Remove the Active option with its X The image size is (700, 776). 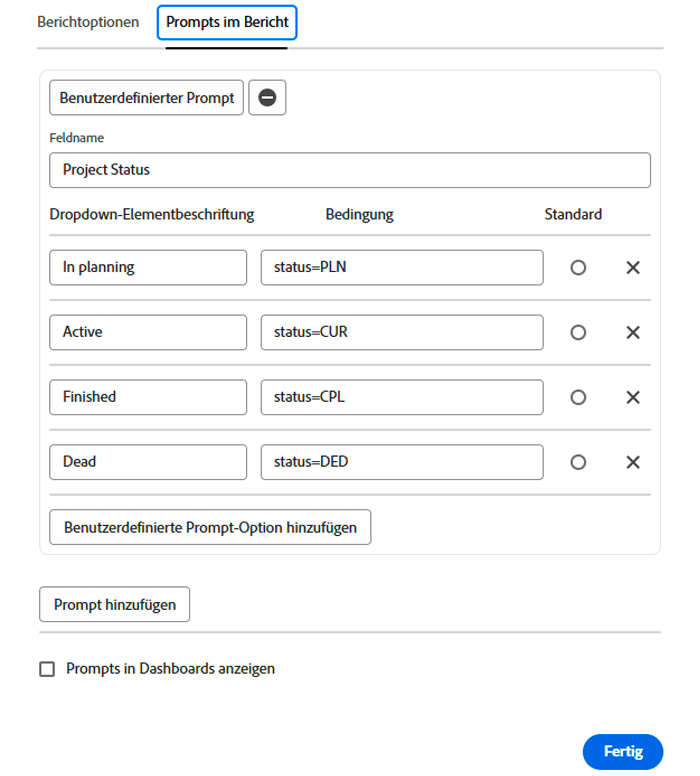point(632,333)
